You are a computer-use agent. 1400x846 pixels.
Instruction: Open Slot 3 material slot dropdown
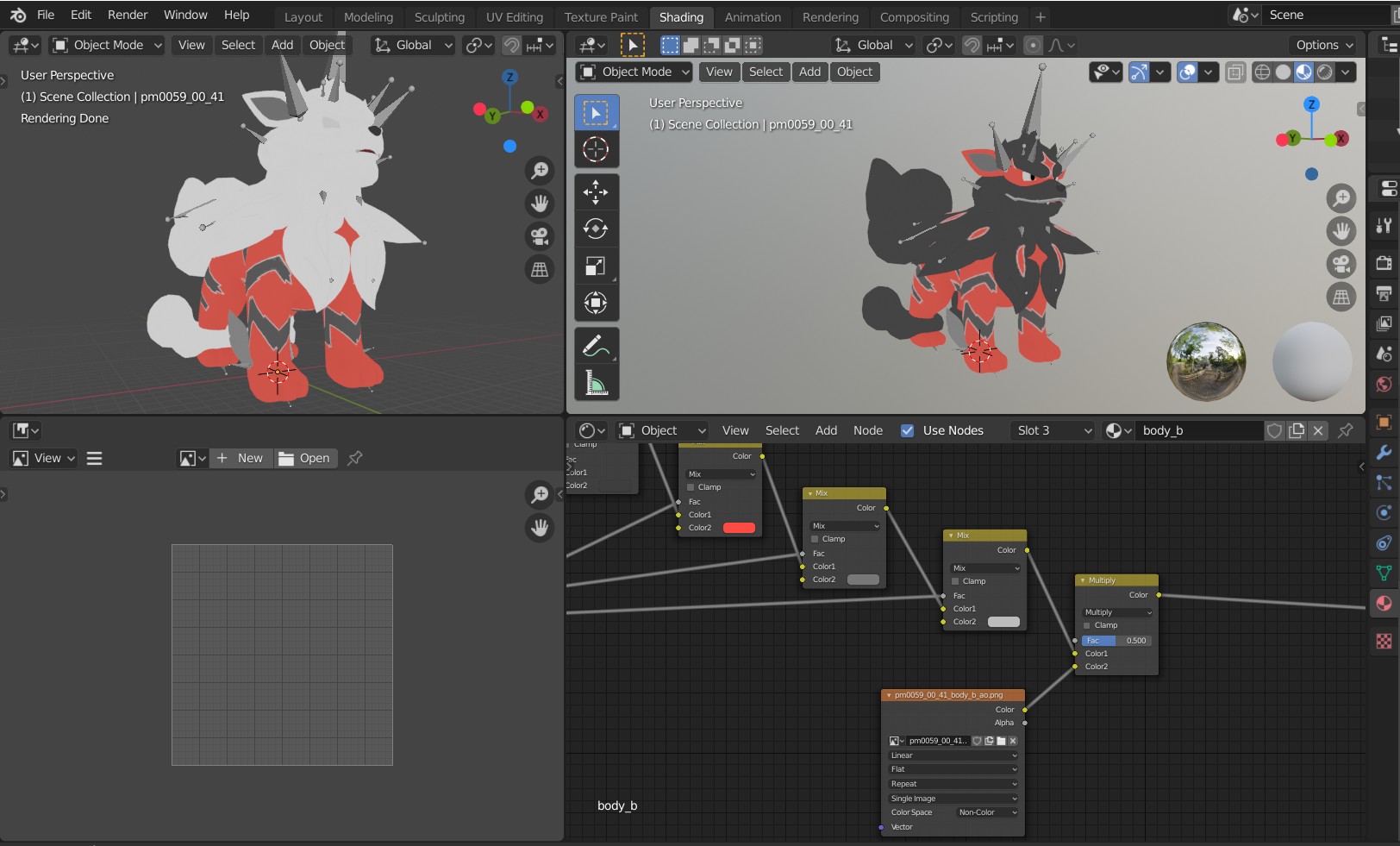[1053, 430]
